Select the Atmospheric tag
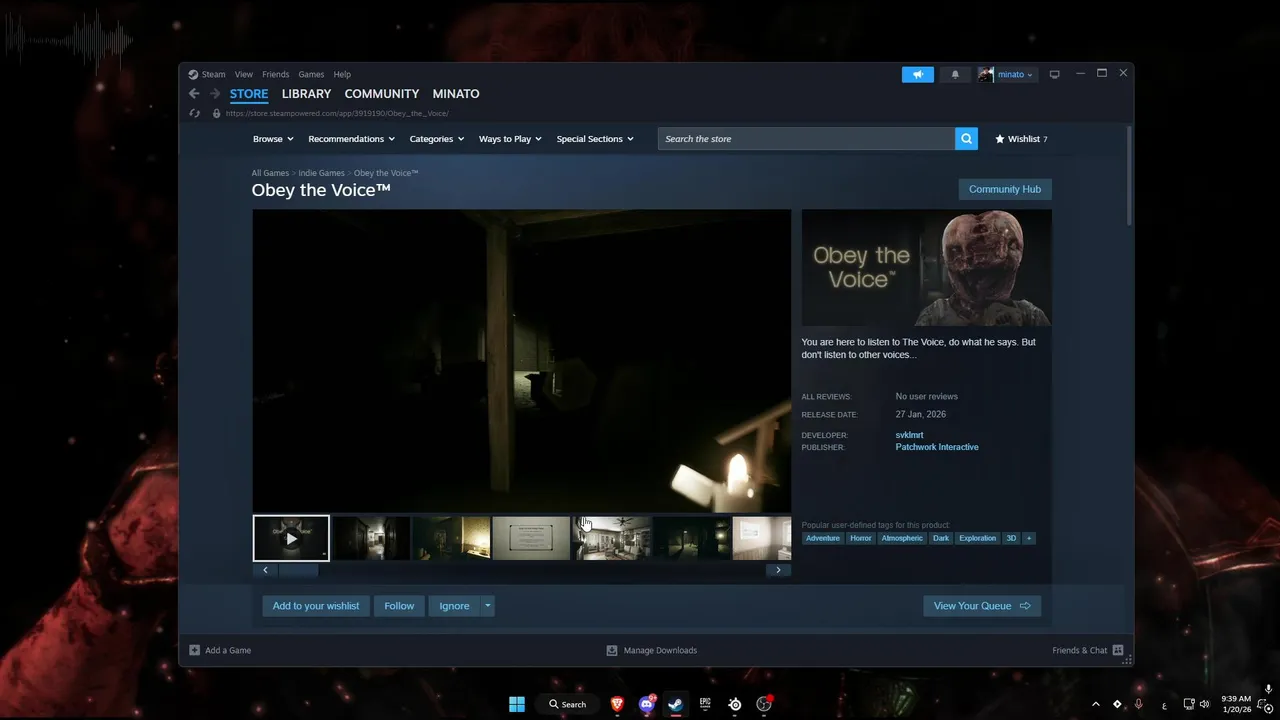This screenshot has width=1280, height=720. (x=902, y=538)
